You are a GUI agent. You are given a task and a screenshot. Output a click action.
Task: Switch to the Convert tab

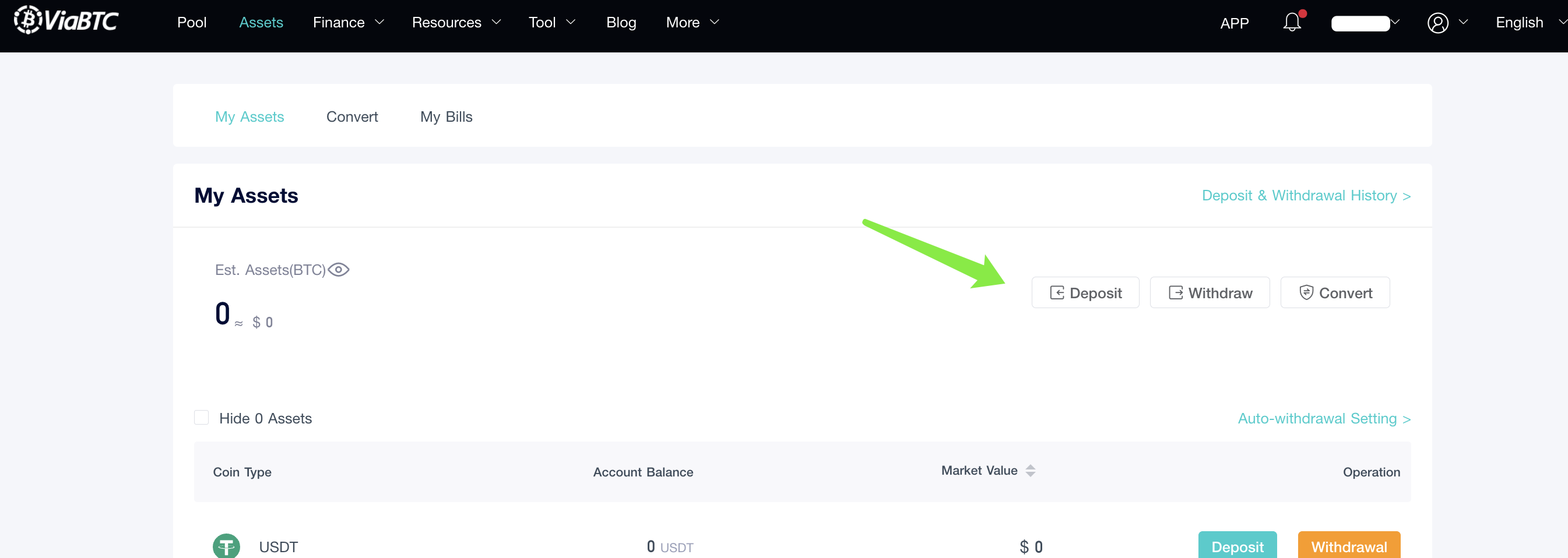(352, 116)
